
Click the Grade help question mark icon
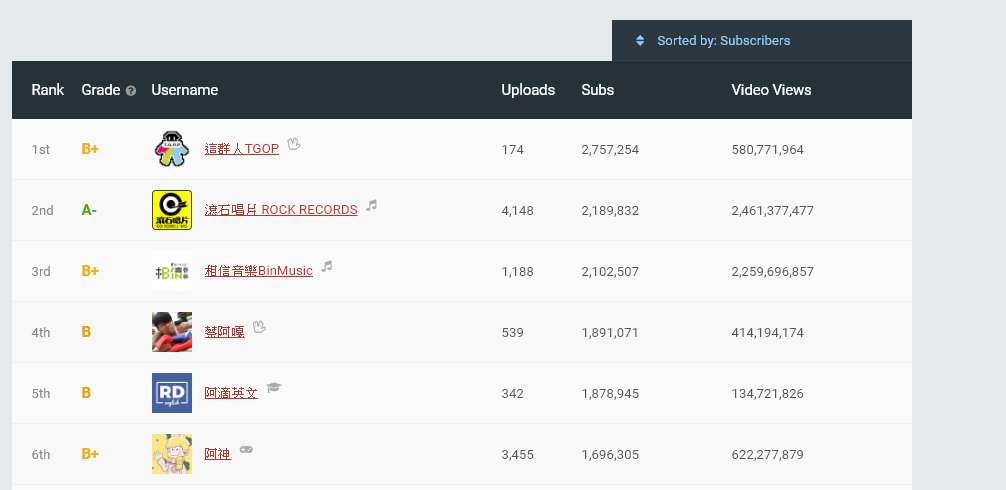pos(131,91)
